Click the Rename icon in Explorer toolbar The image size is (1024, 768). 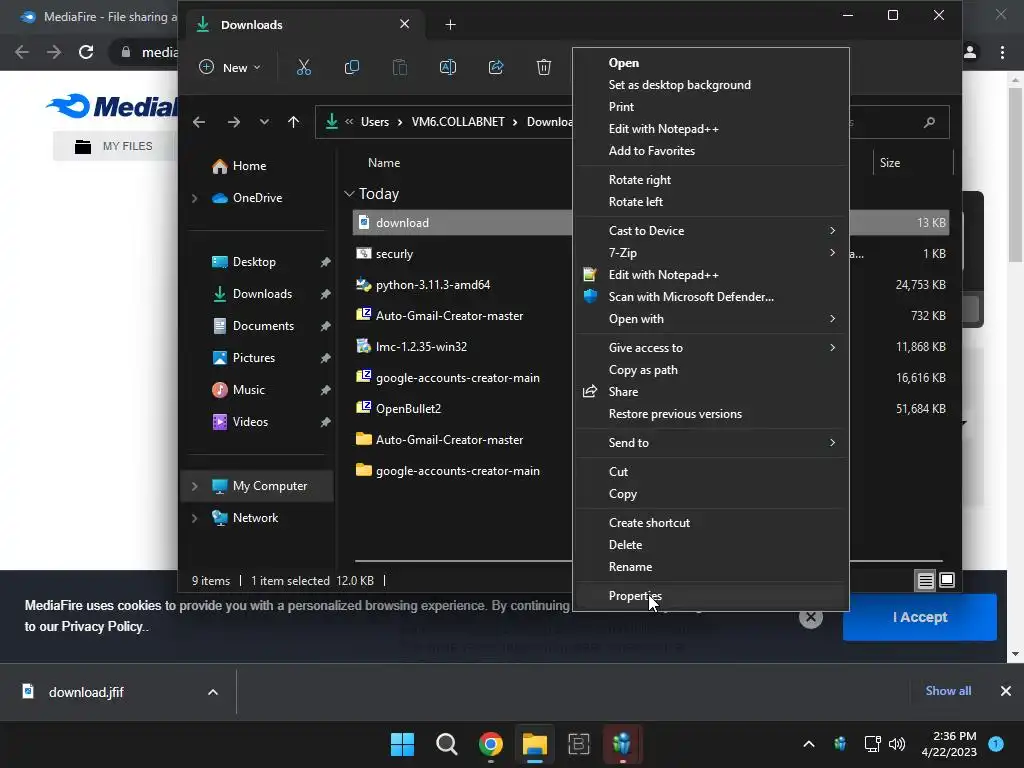click(x=448, y=67)
